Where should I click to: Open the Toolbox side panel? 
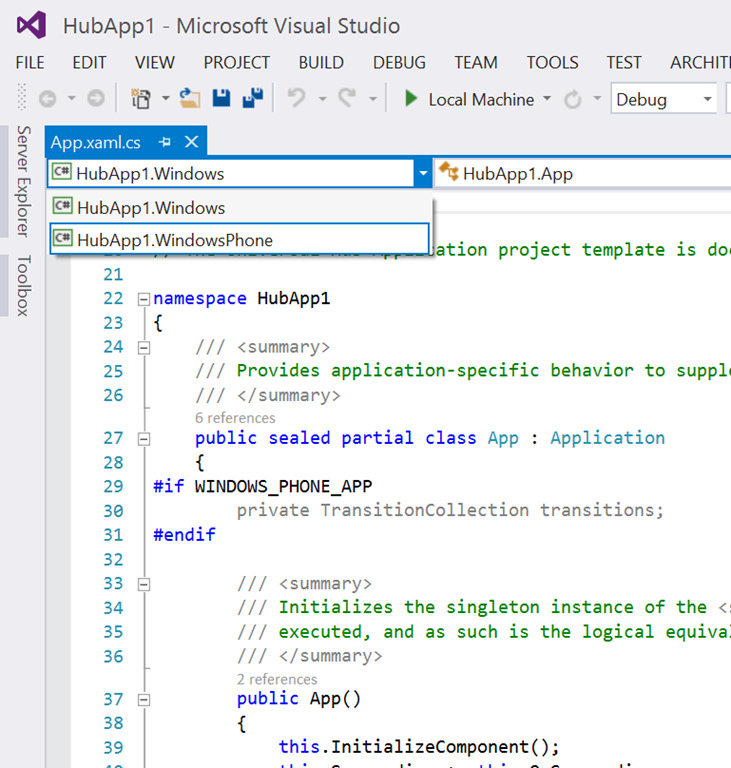24,285
